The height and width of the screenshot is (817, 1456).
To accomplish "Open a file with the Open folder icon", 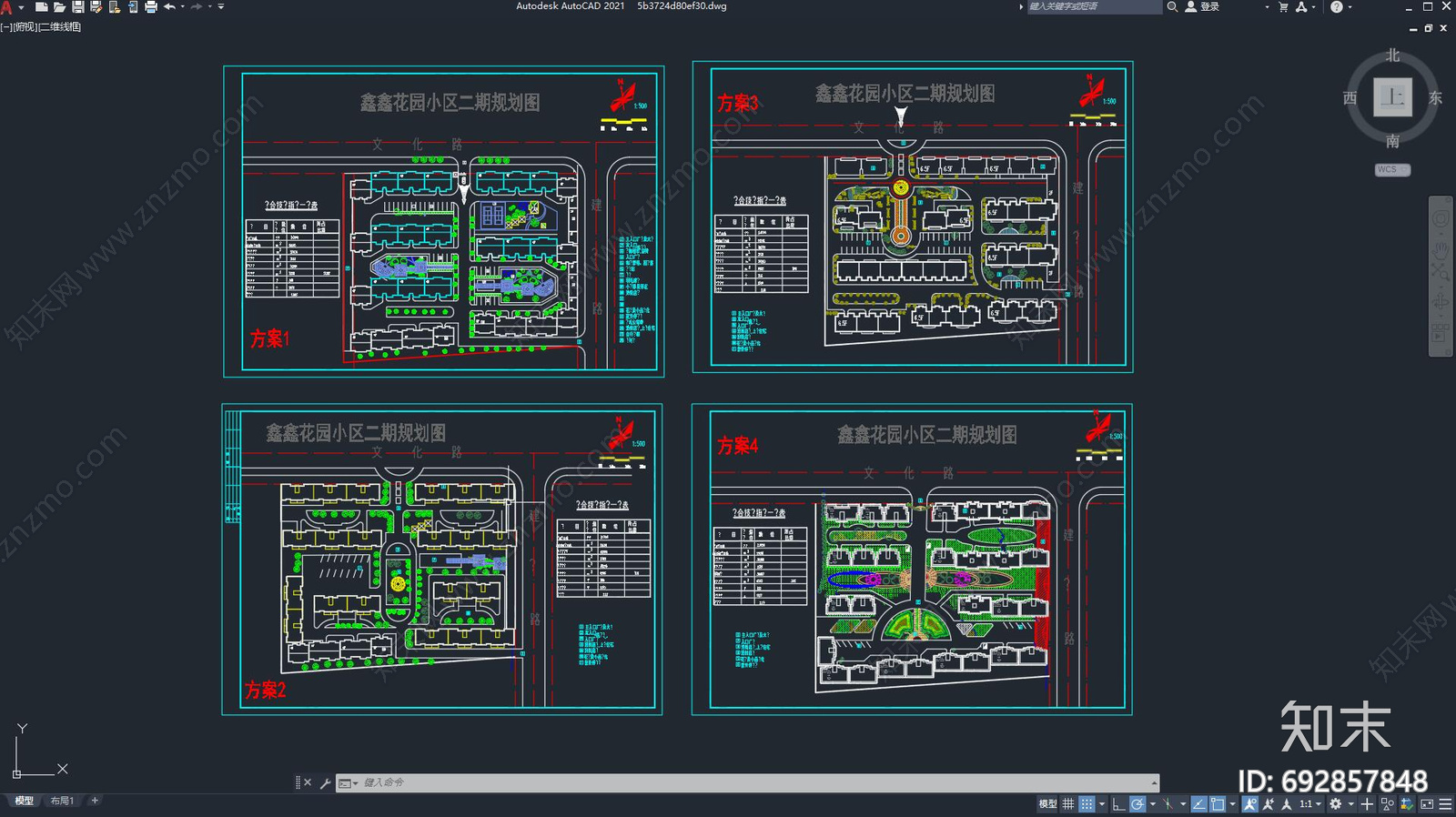I will tap(59, 6).
